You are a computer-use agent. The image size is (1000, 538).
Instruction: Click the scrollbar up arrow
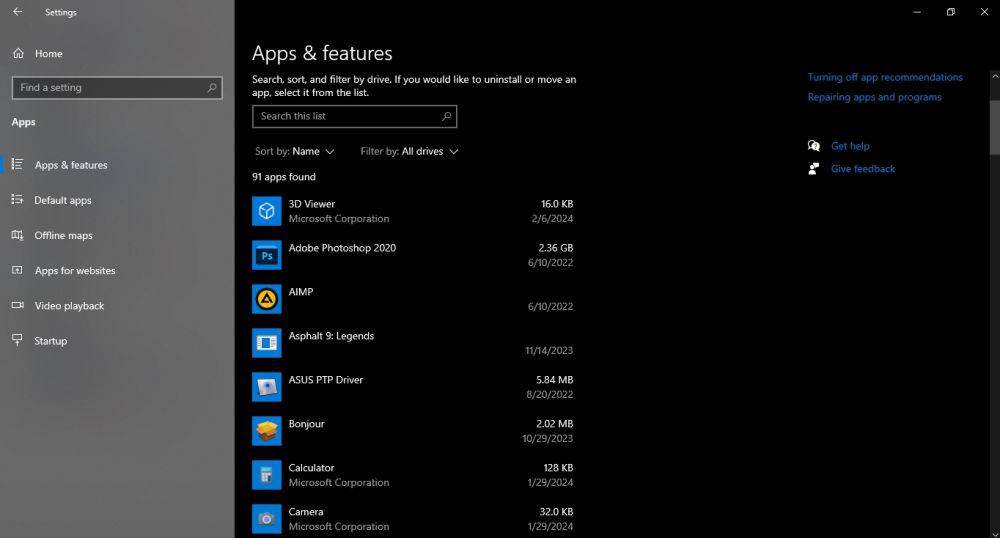click(994, 76)
